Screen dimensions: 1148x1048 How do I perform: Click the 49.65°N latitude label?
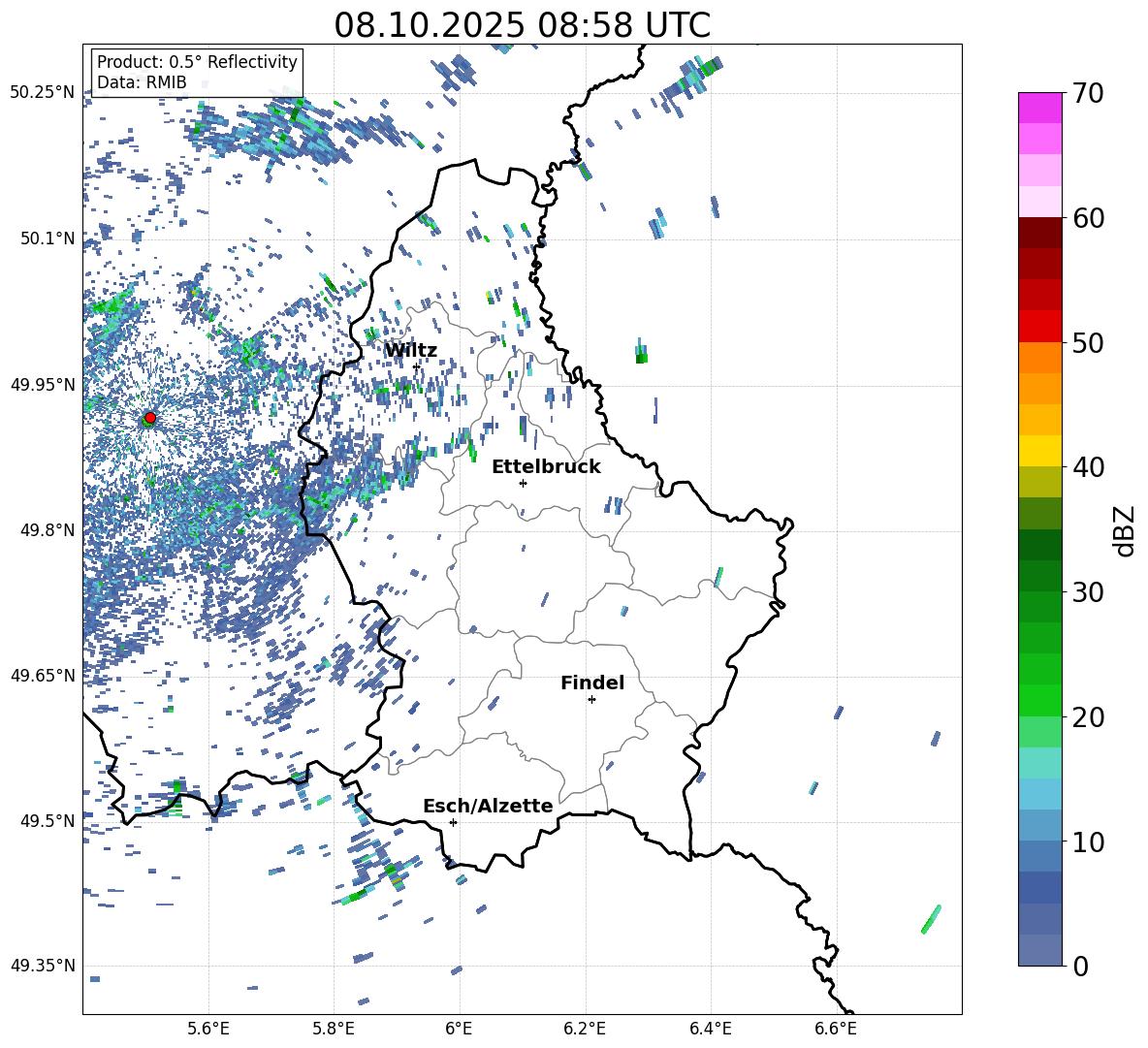tap(43, 675)
